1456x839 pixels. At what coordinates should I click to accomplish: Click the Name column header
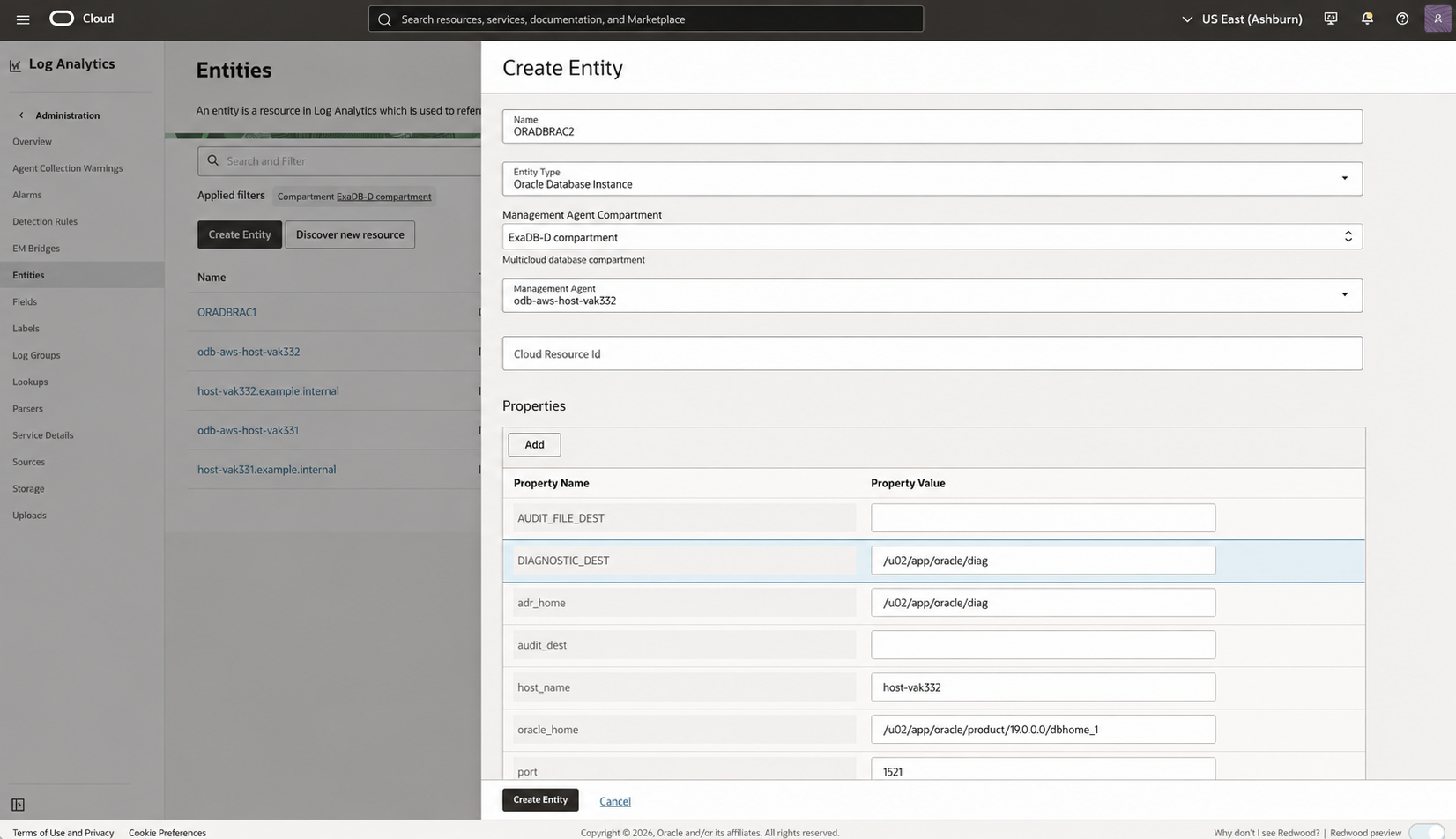point(212,278)
